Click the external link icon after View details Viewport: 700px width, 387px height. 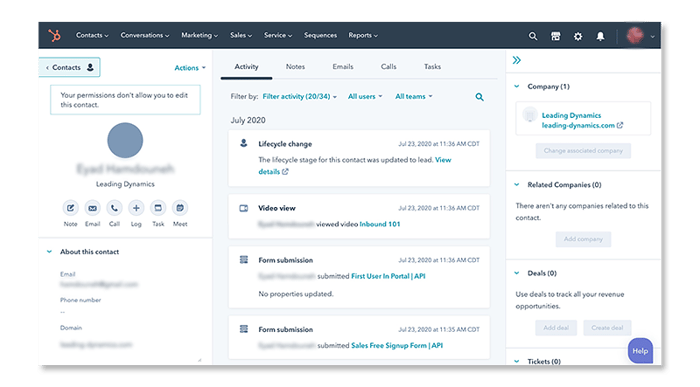[285, 172]
